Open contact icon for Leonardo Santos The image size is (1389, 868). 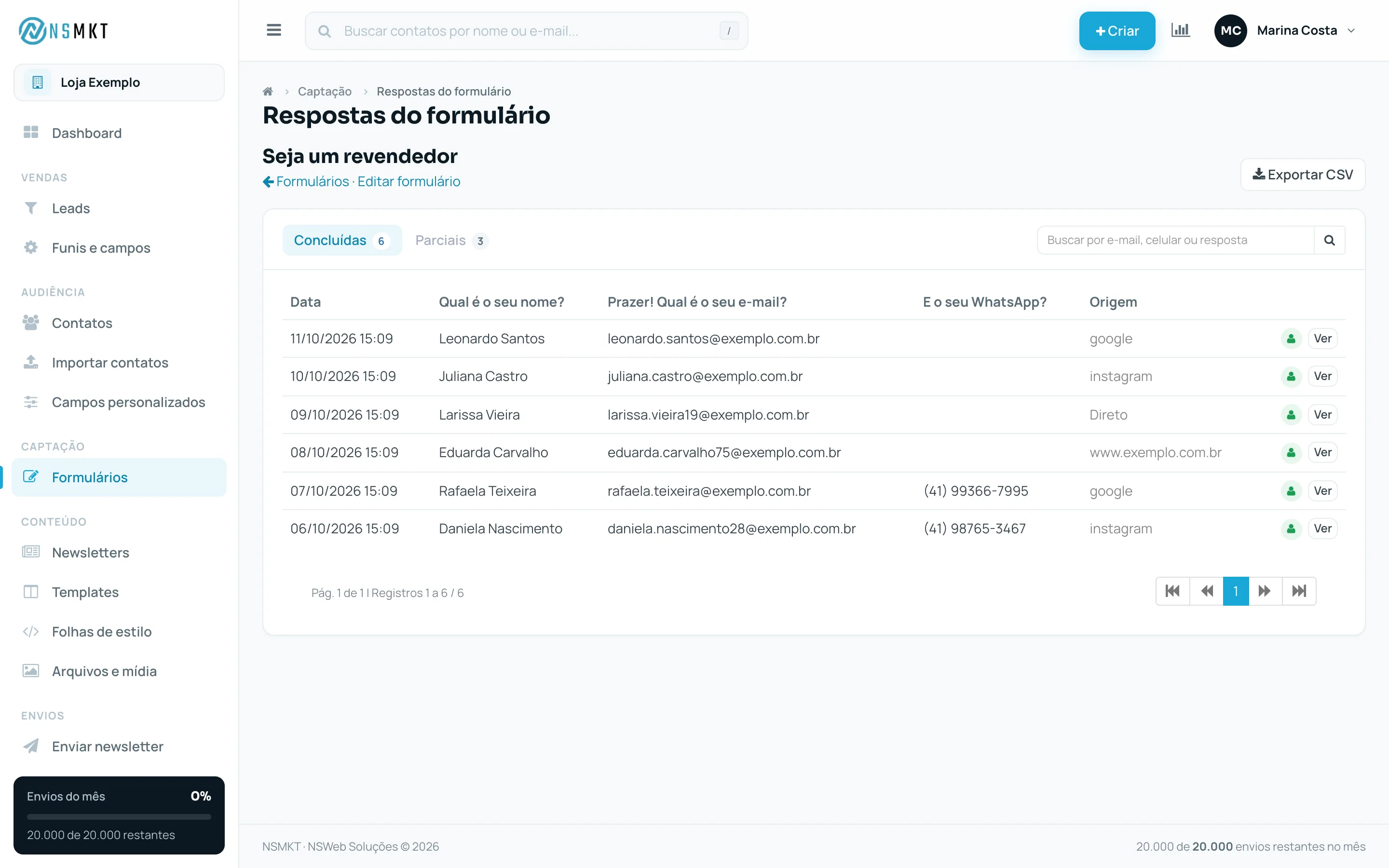click(1291, 339)
